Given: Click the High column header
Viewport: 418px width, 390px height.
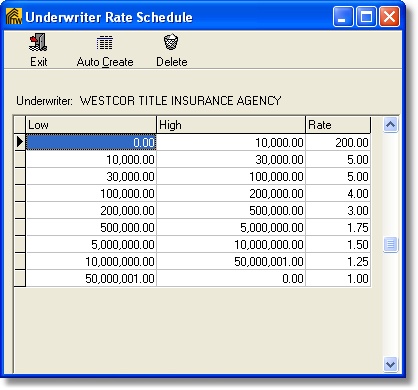Looking at the screenshot, I should (x=231, y=125).
